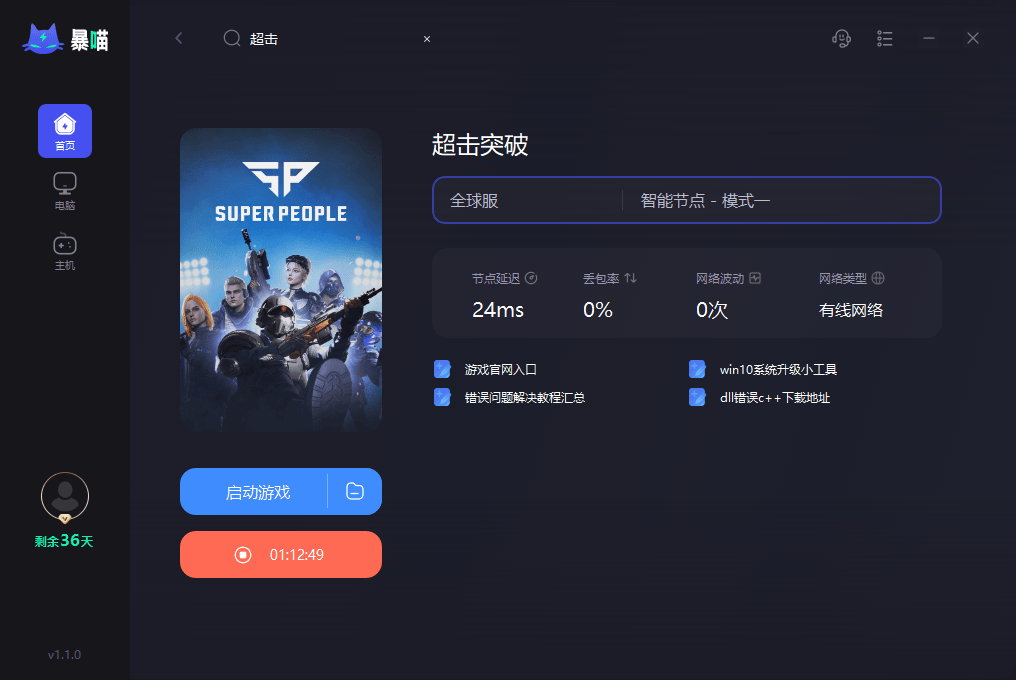Click the packet loss arrows icon
Screen dimensions: 1016x680
coord(630,278)
